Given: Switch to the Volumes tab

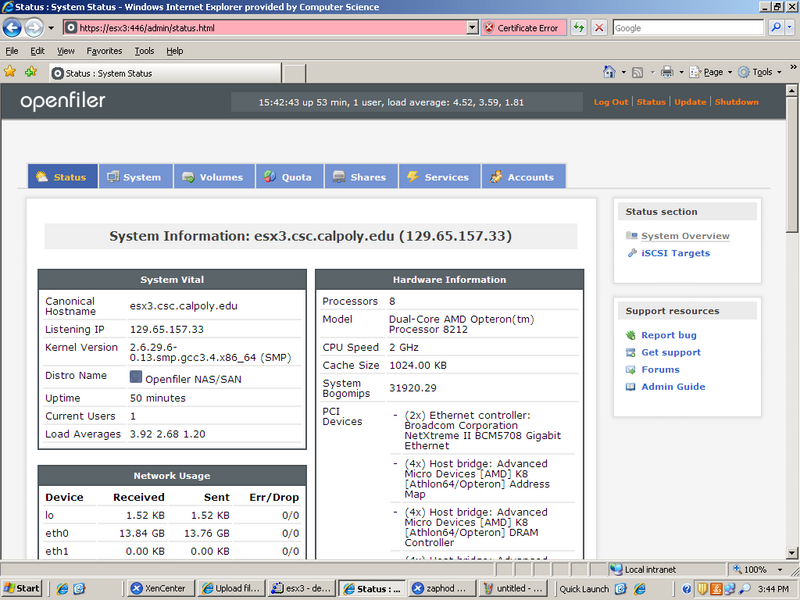Looking at the screenshot, I should tap(214, 177).
